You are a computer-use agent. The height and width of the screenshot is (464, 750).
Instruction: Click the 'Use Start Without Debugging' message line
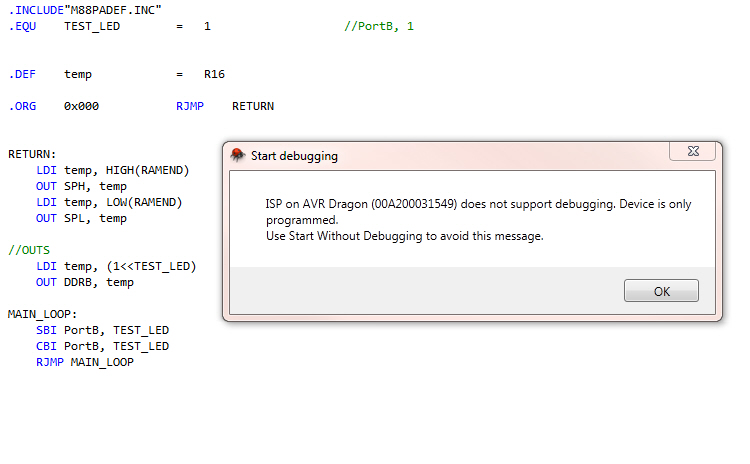click(x=405, y=236)
